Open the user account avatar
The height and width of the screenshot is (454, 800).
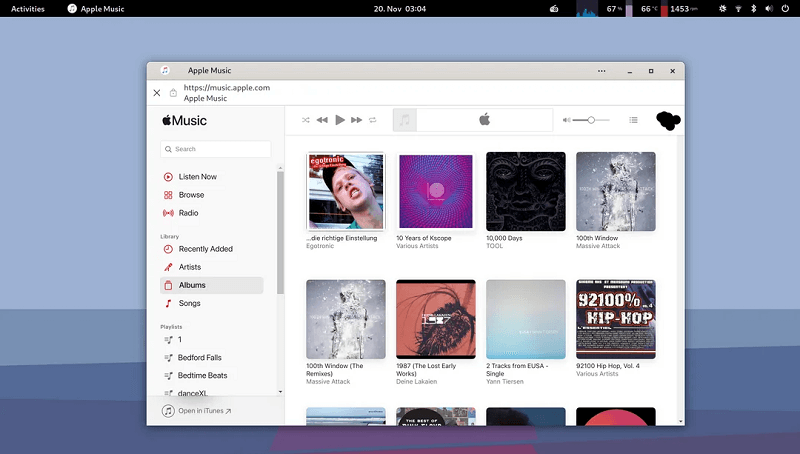point(668,121)
